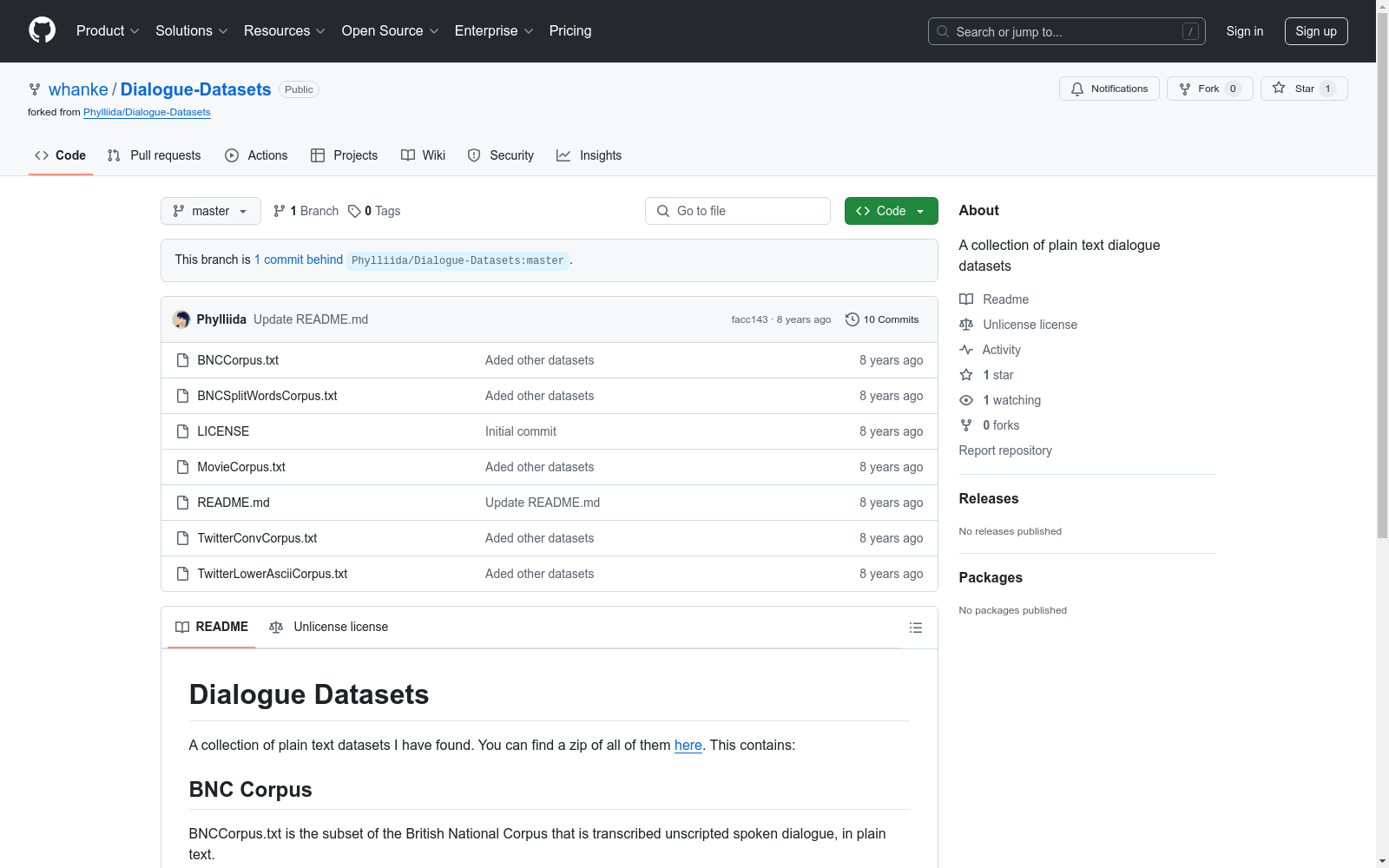Viewport: 1389px width, 868px height.
Task: Open the latest commit message Update README.md
Action: (x=311, y=319)
